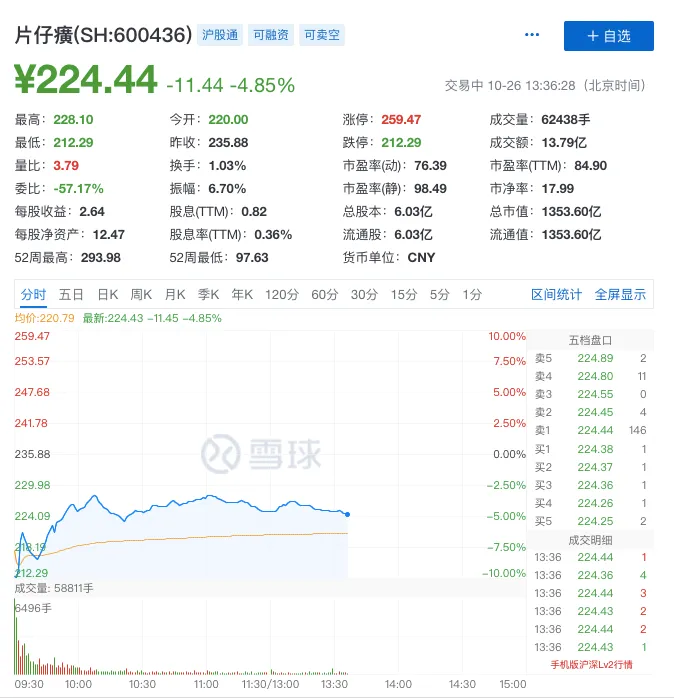Select the 卖2 row at 224.45
Screen dimensions: 674x700
[590, 412]
